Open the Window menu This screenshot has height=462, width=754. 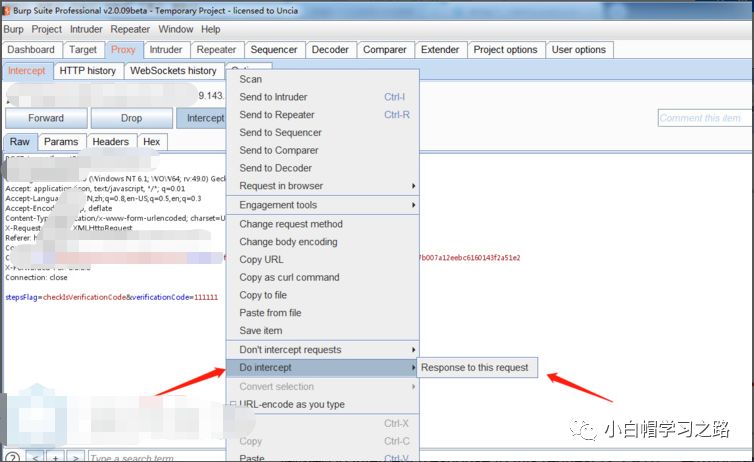coord(176,29)
